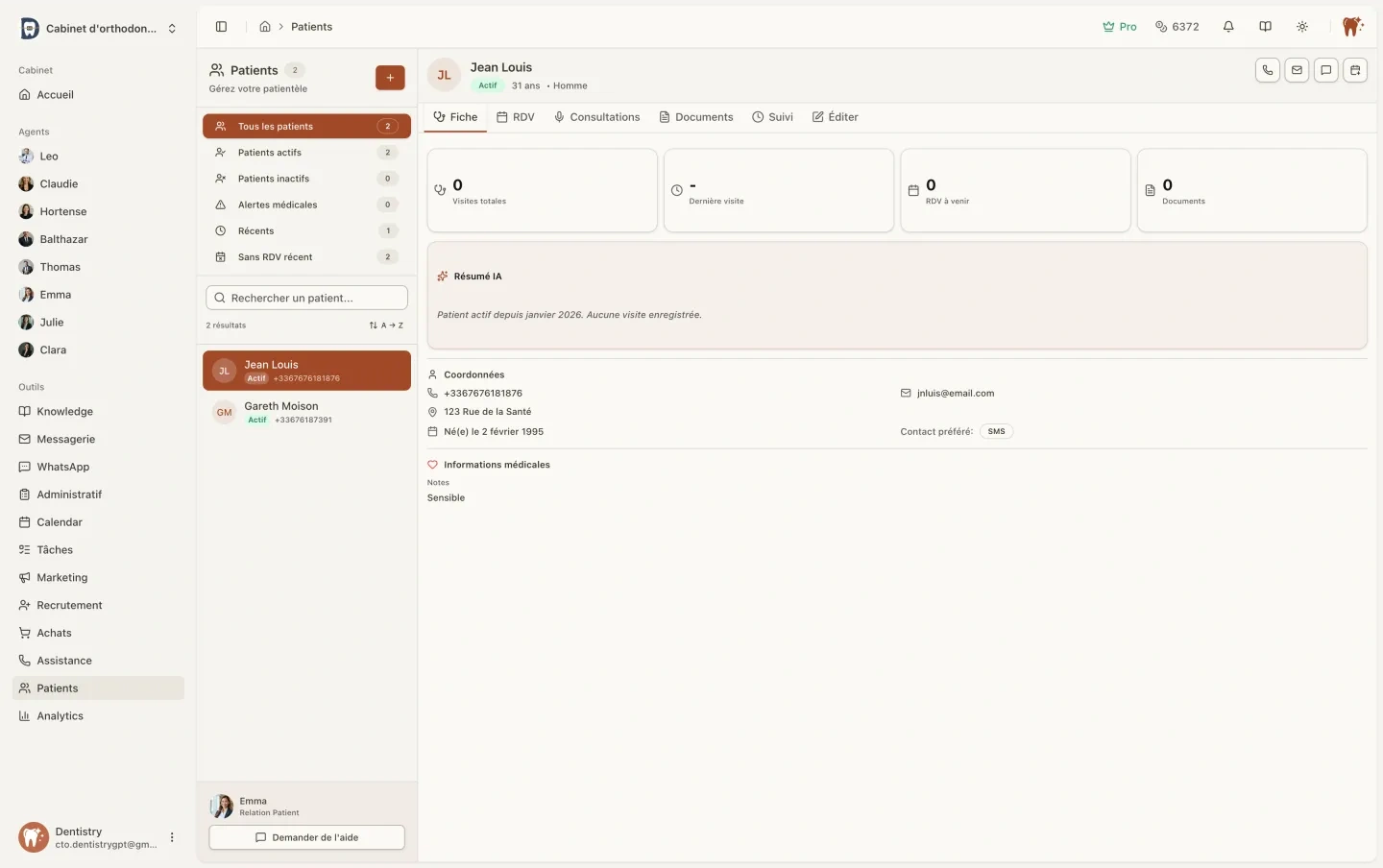The image size is (1383, 868).
Task: Click the phone call icon in patient header
Action: (1268, 70)
